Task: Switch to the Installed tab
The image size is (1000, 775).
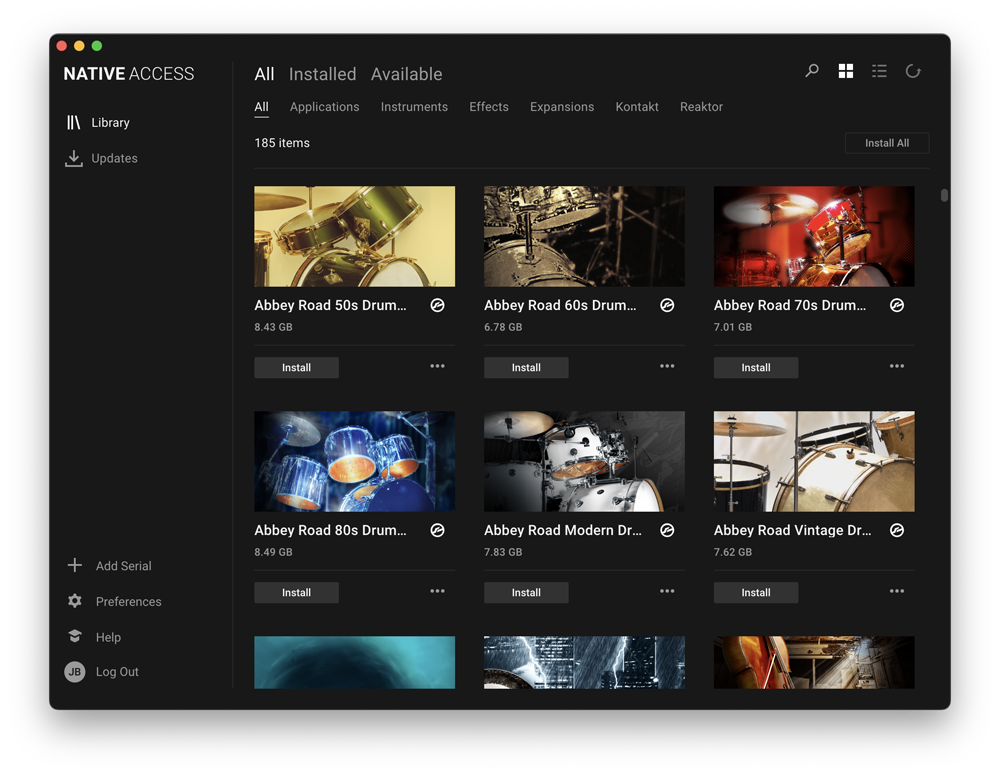Action: click(x=323, y=74)
